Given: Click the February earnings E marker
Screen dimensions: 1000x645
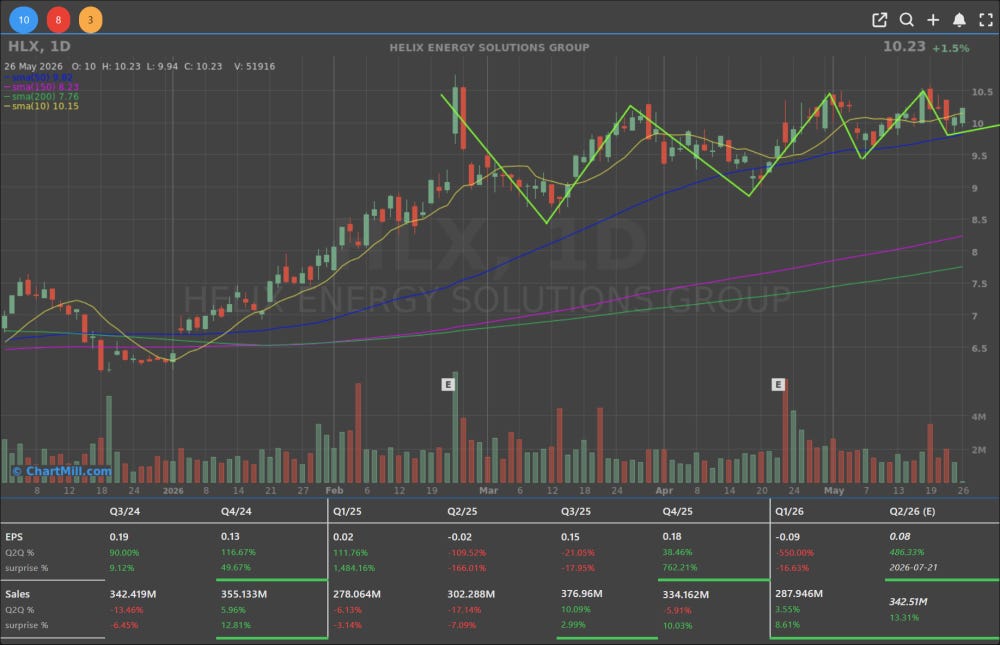Looking at the screenshot, I should [x=448, y=384].
